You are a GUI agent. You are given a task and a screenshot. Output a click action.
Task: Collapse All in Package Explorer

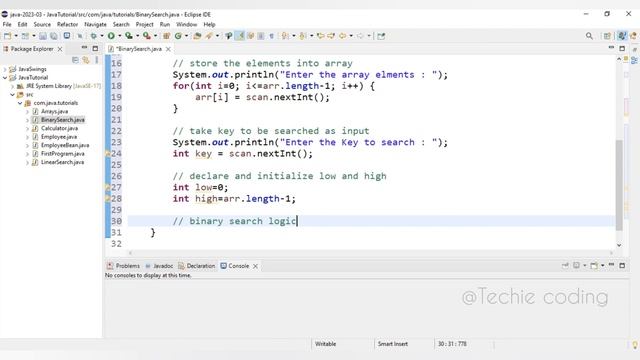pos(75,60)
